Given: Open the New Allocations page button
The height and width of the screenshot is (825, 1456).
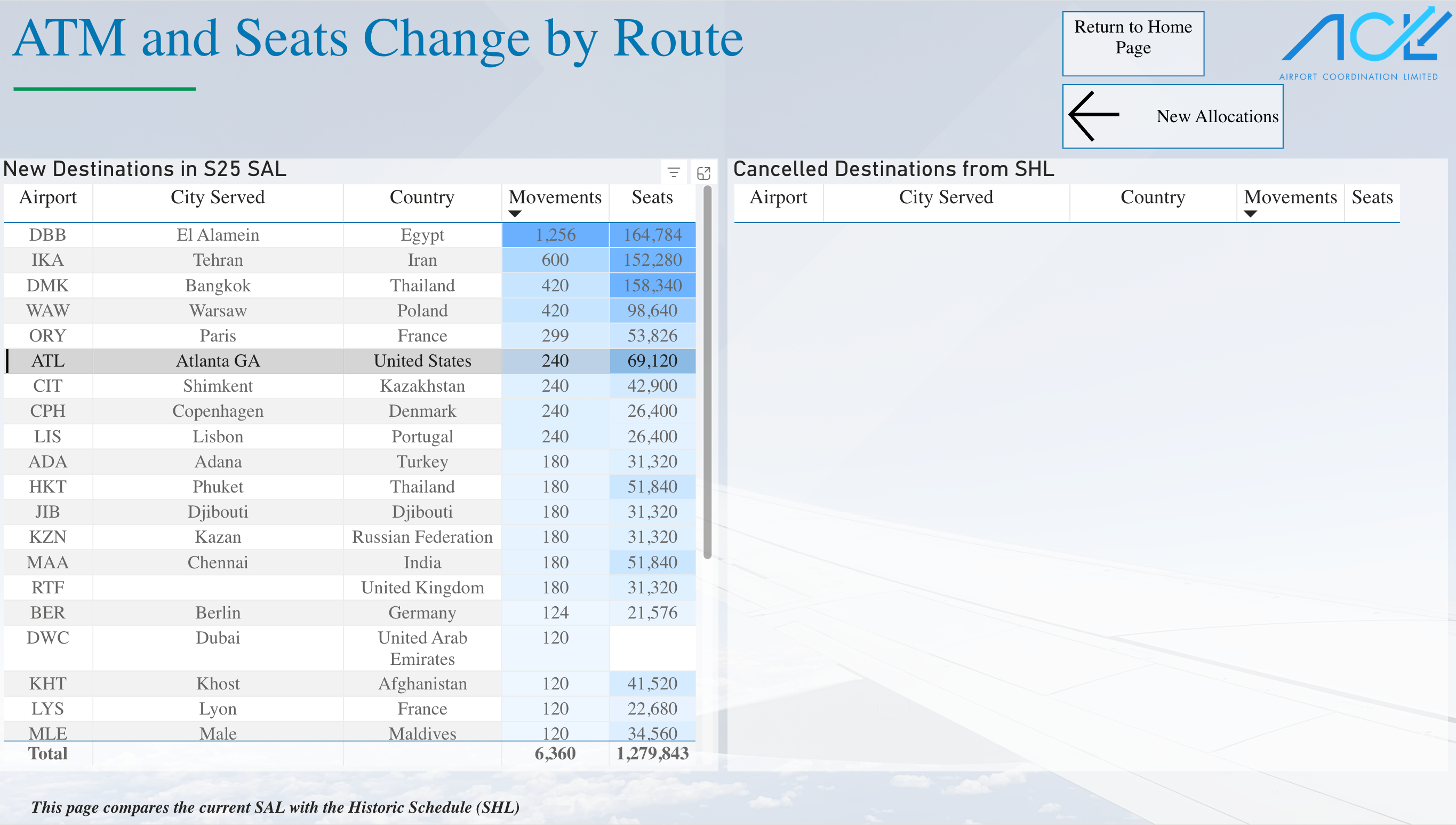Looking at the screenshot, I should (1172, 116).
